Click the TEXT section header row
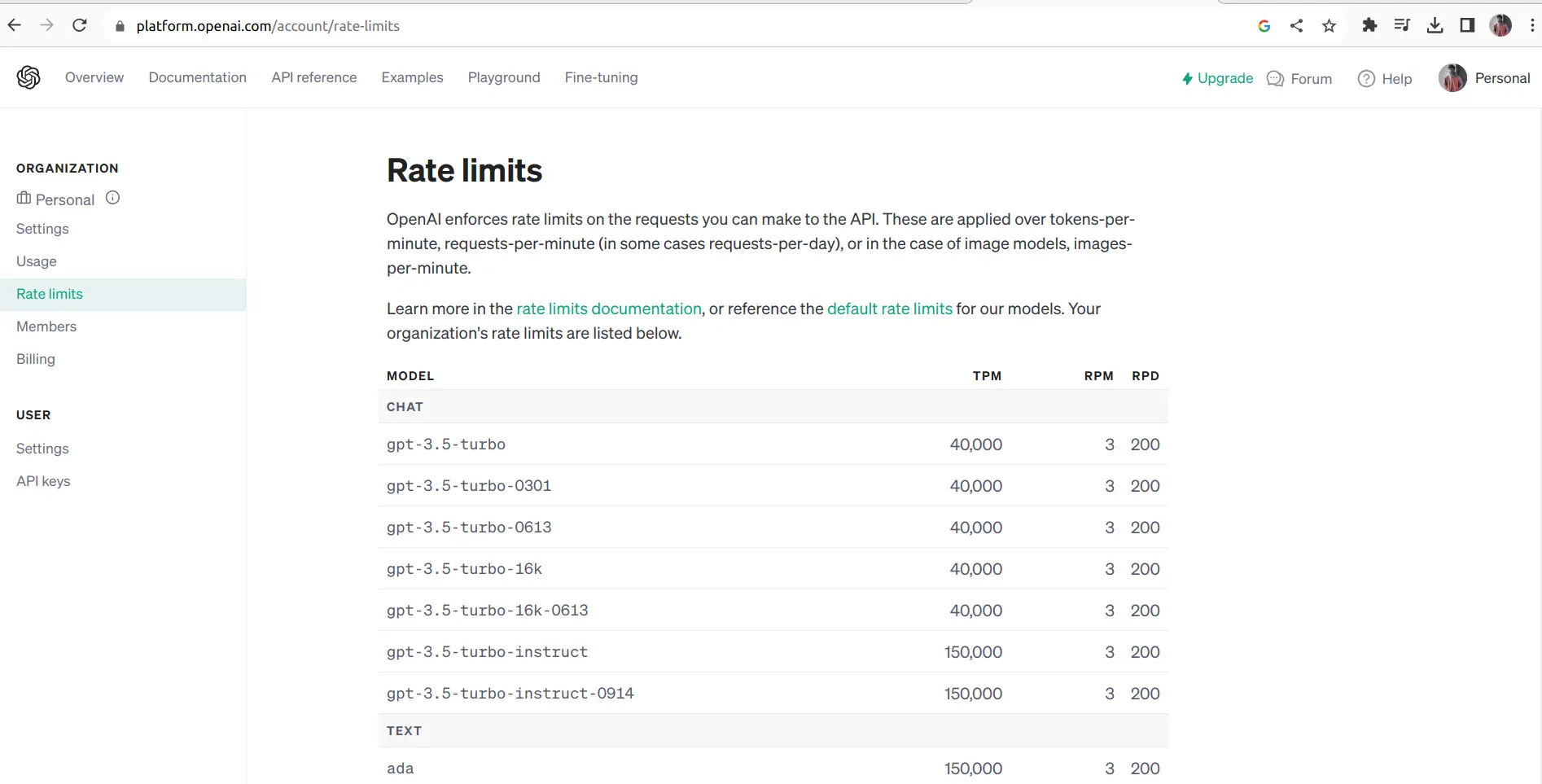1542x784 pixels. pyautogui.click(x=773, y=730)
